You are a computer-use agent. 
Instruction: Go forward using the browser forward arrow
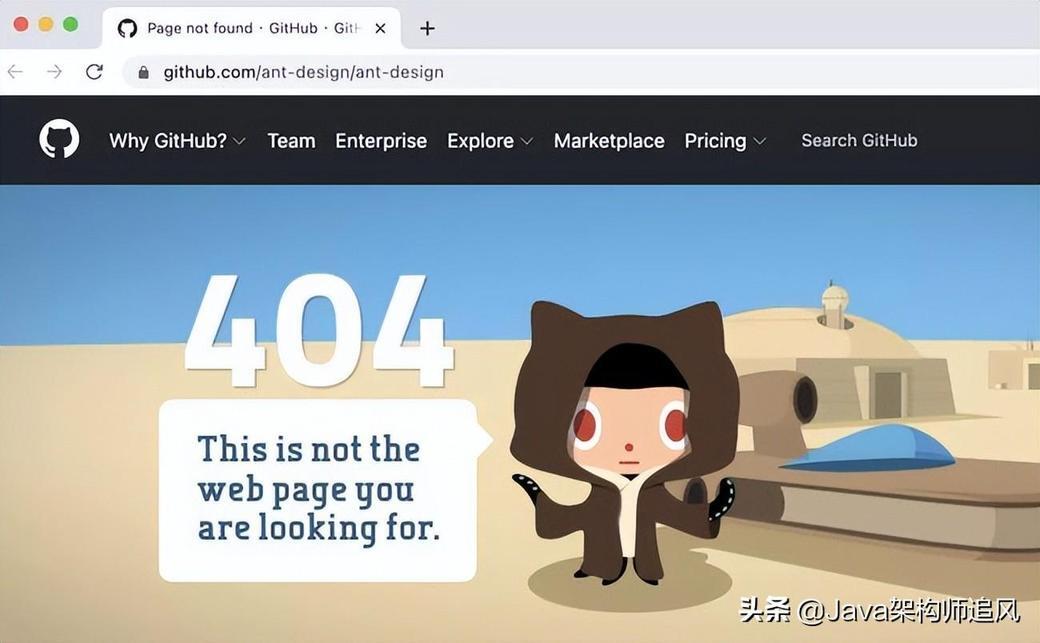tap(54, 72)
